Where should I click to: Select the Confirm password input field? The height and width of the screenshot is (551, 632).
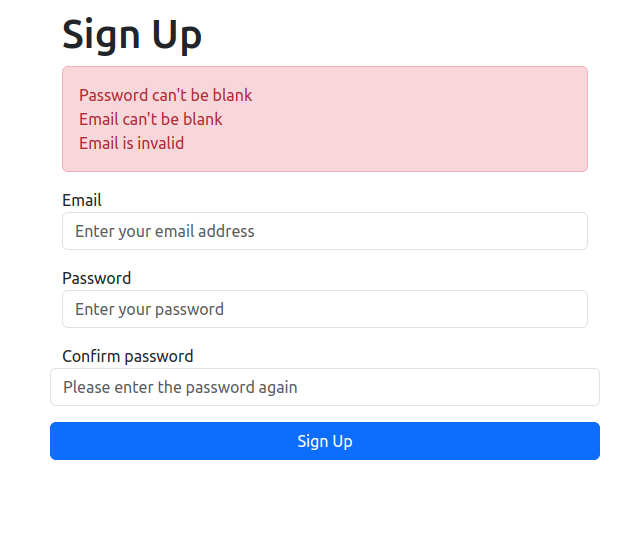click(324, 387)
